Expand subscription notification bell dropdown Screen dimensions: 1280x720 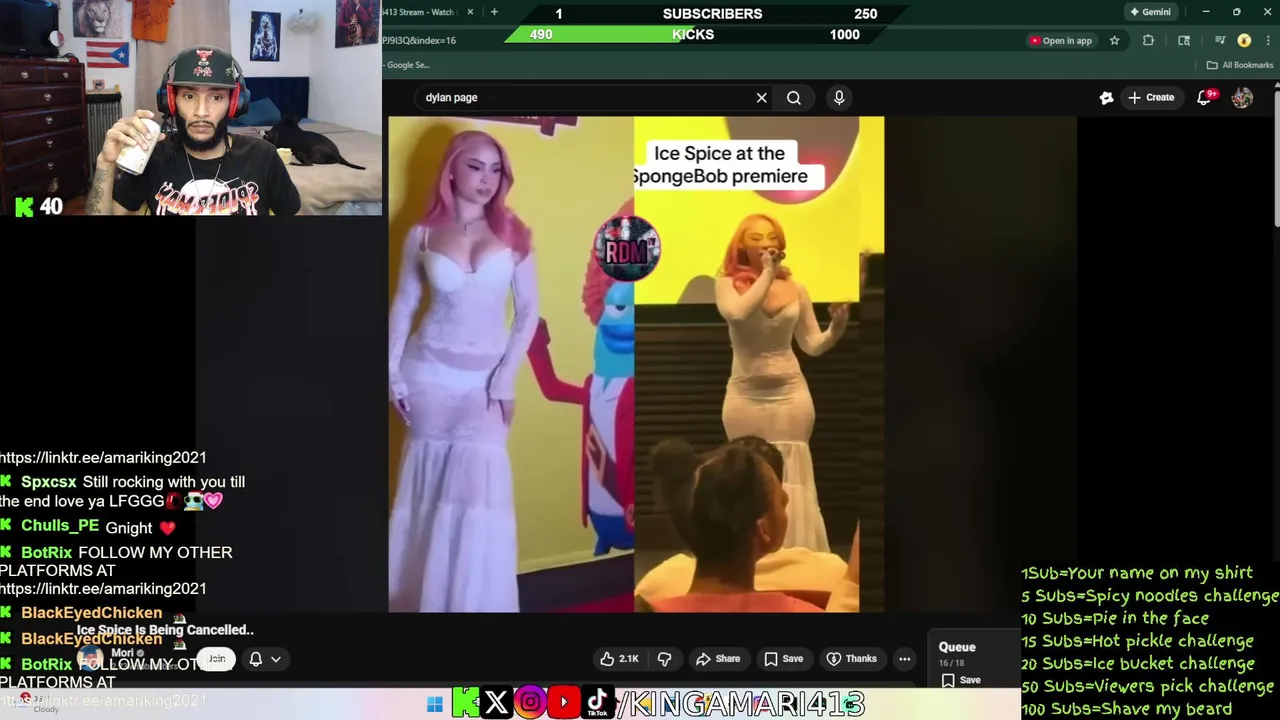pos(265,659)
